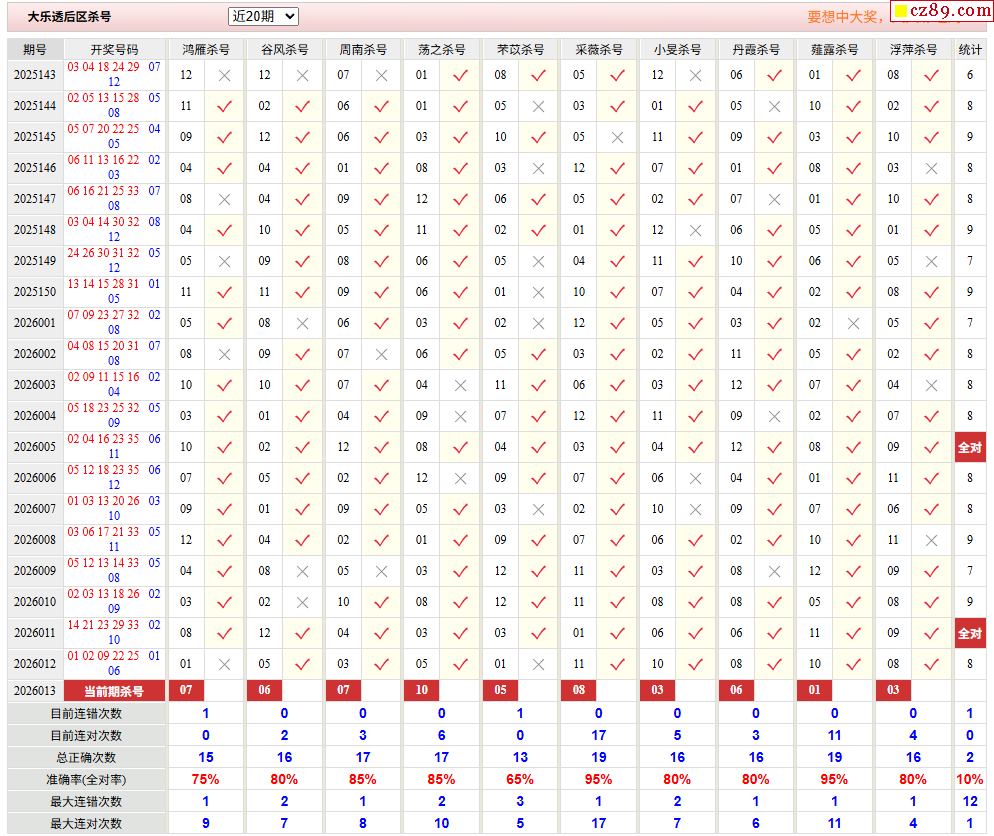The width and height of the screenshot is (994, 836).
Task: Click the check mark for 荡之杀号 in row 2025143
Action: pos(460,75)
